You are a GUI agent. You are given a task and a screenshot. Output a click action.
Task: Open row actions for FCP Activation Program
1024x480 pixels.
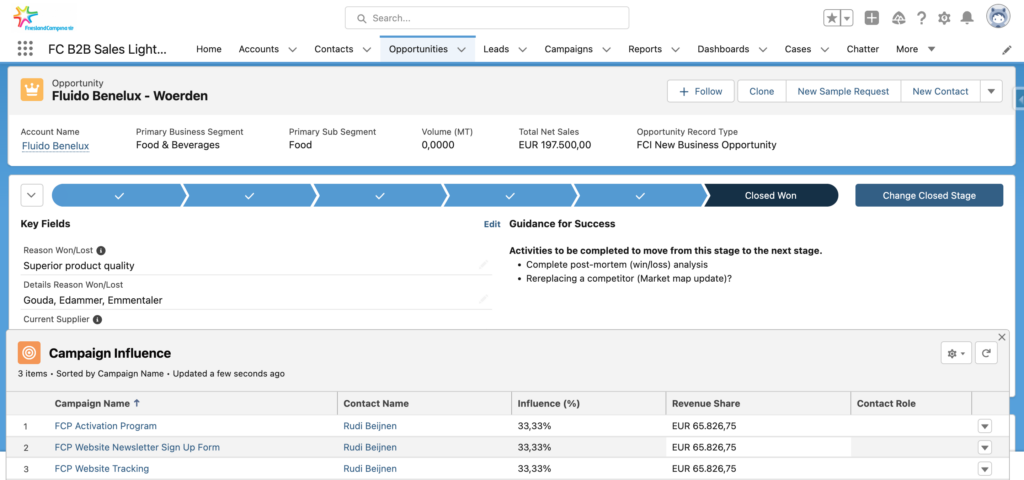coord(985,426)
